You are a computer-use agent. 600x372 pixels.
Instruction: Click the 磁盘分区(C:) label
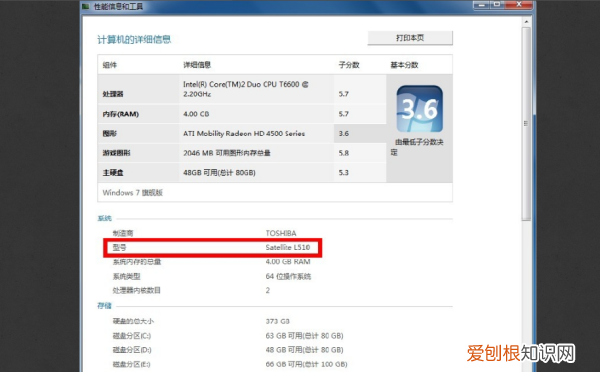click(132, 336)
